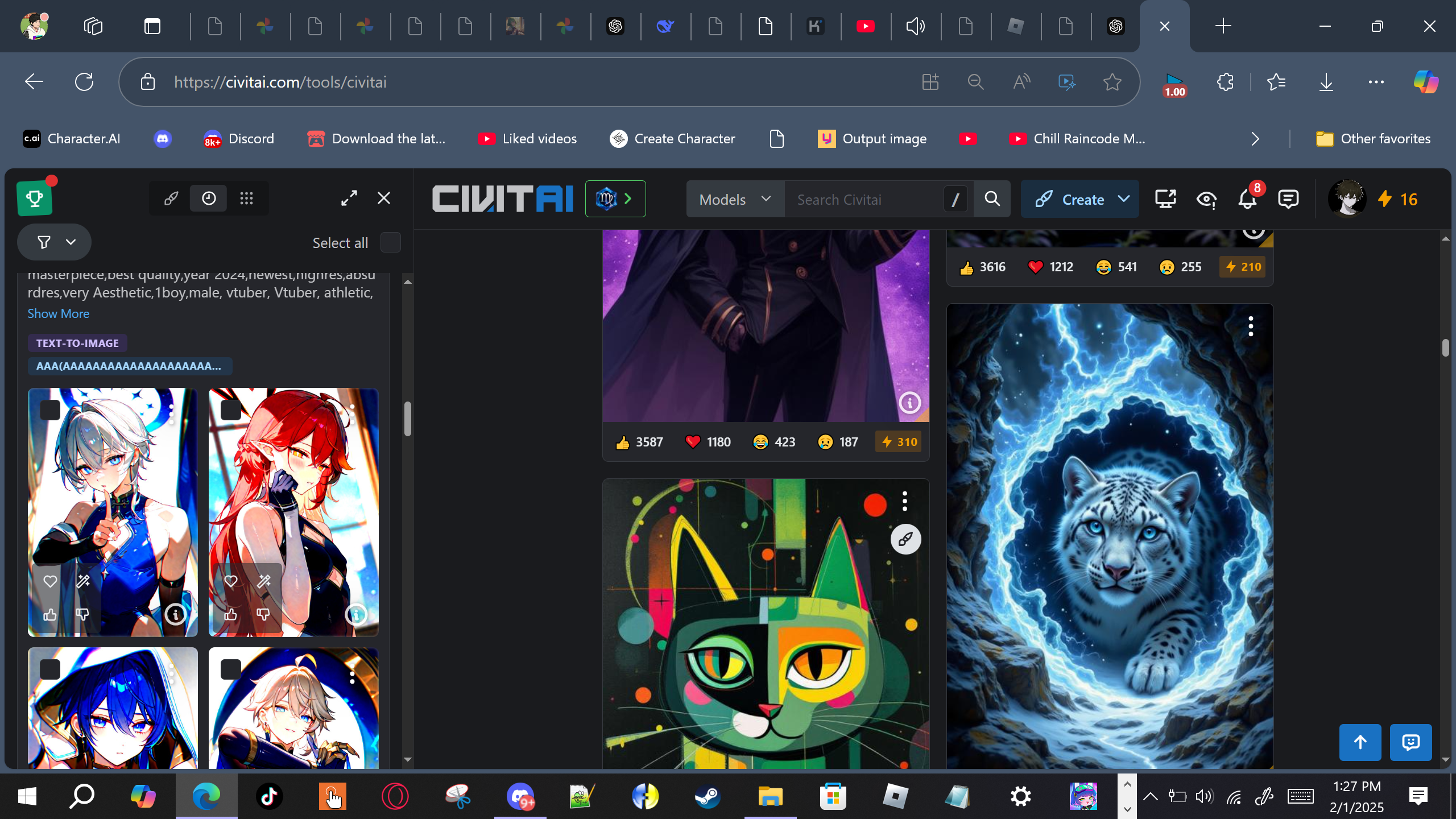This screenshot has height=819, width=1456.
Task: Click the Civitai notifications bell icon
Action: click(1247, 199)
